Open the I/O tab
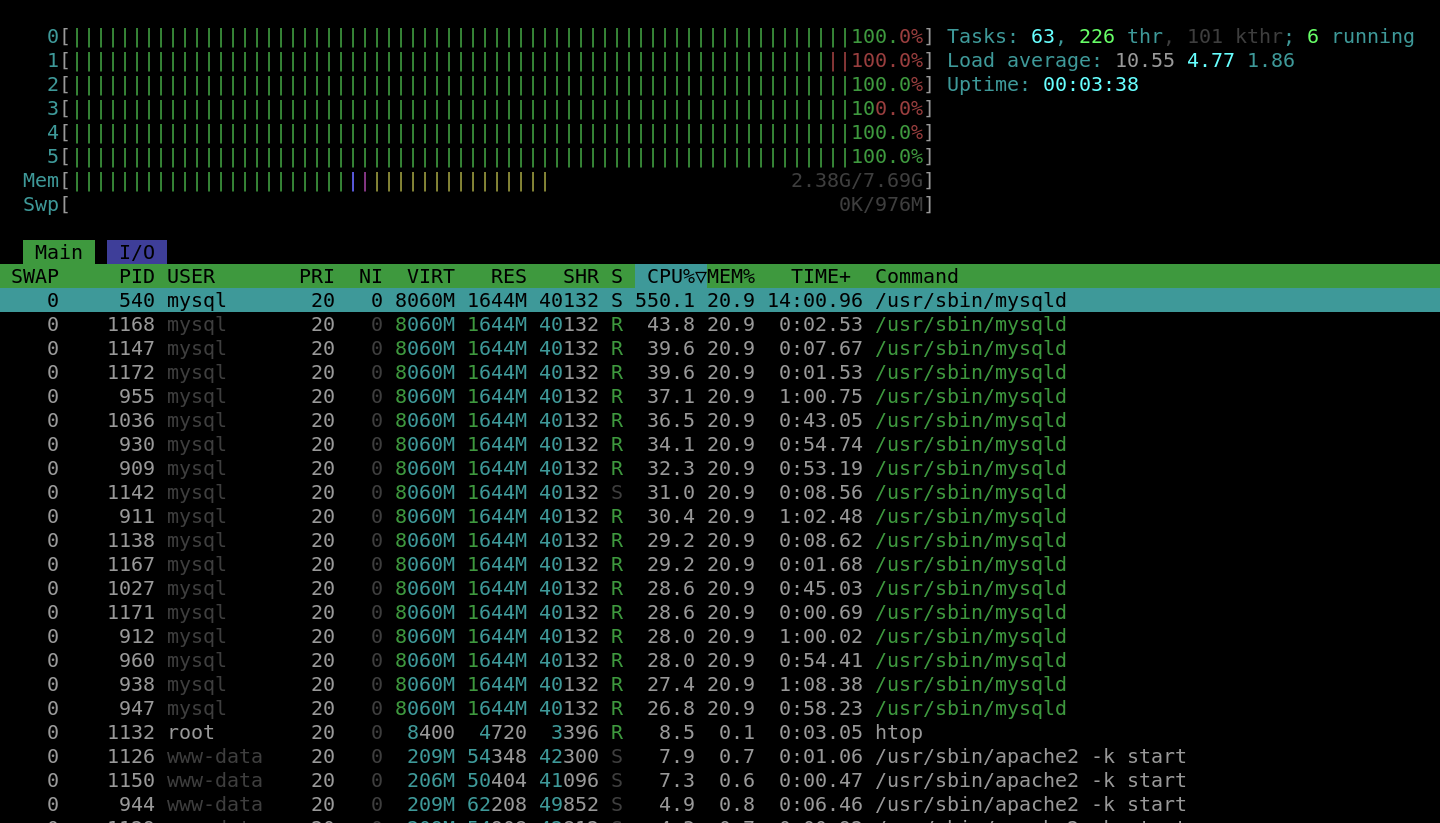1440x823 pixels. click(137, 252)
